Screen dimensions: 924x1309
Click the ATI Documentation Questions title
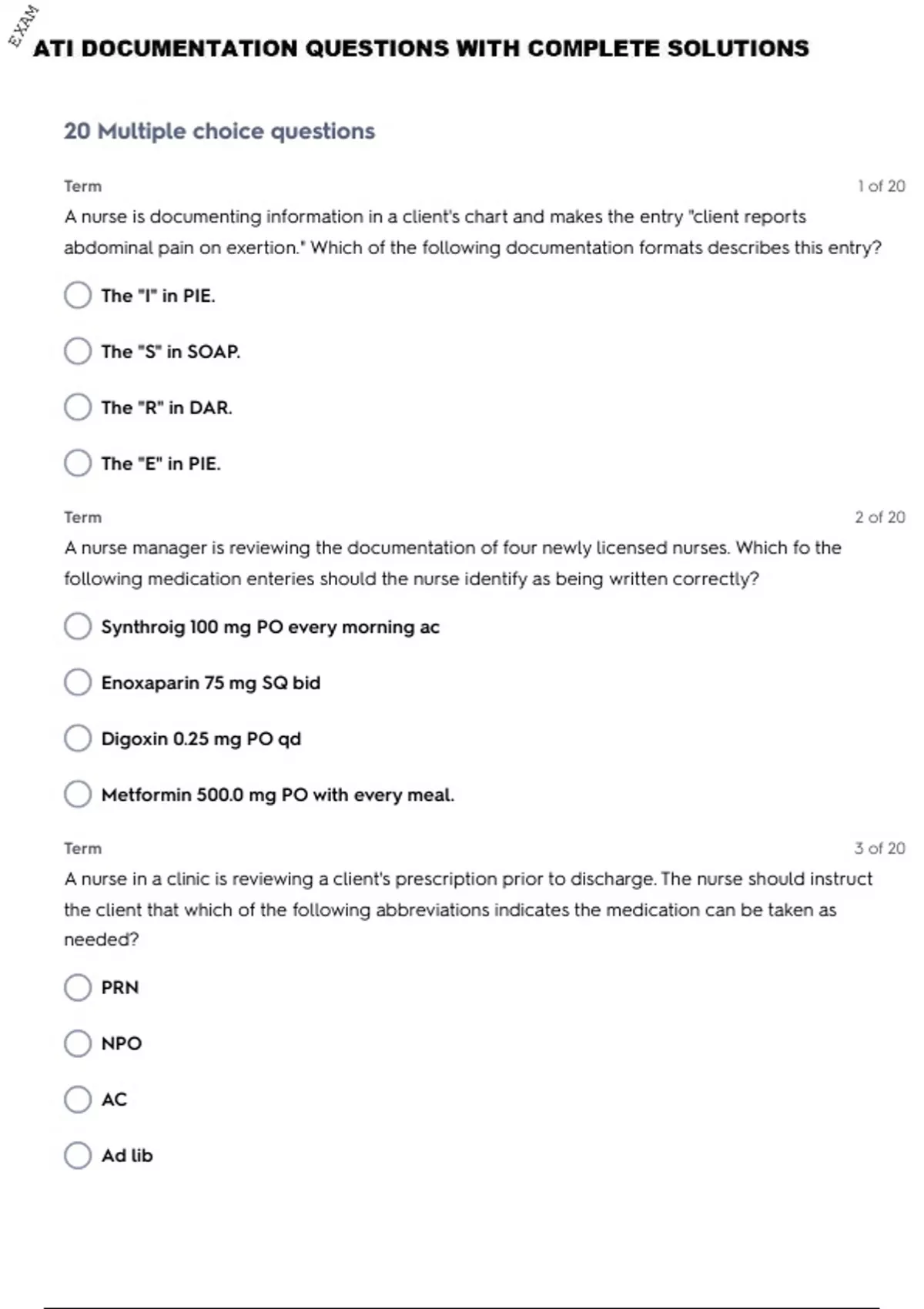(421, 49)
